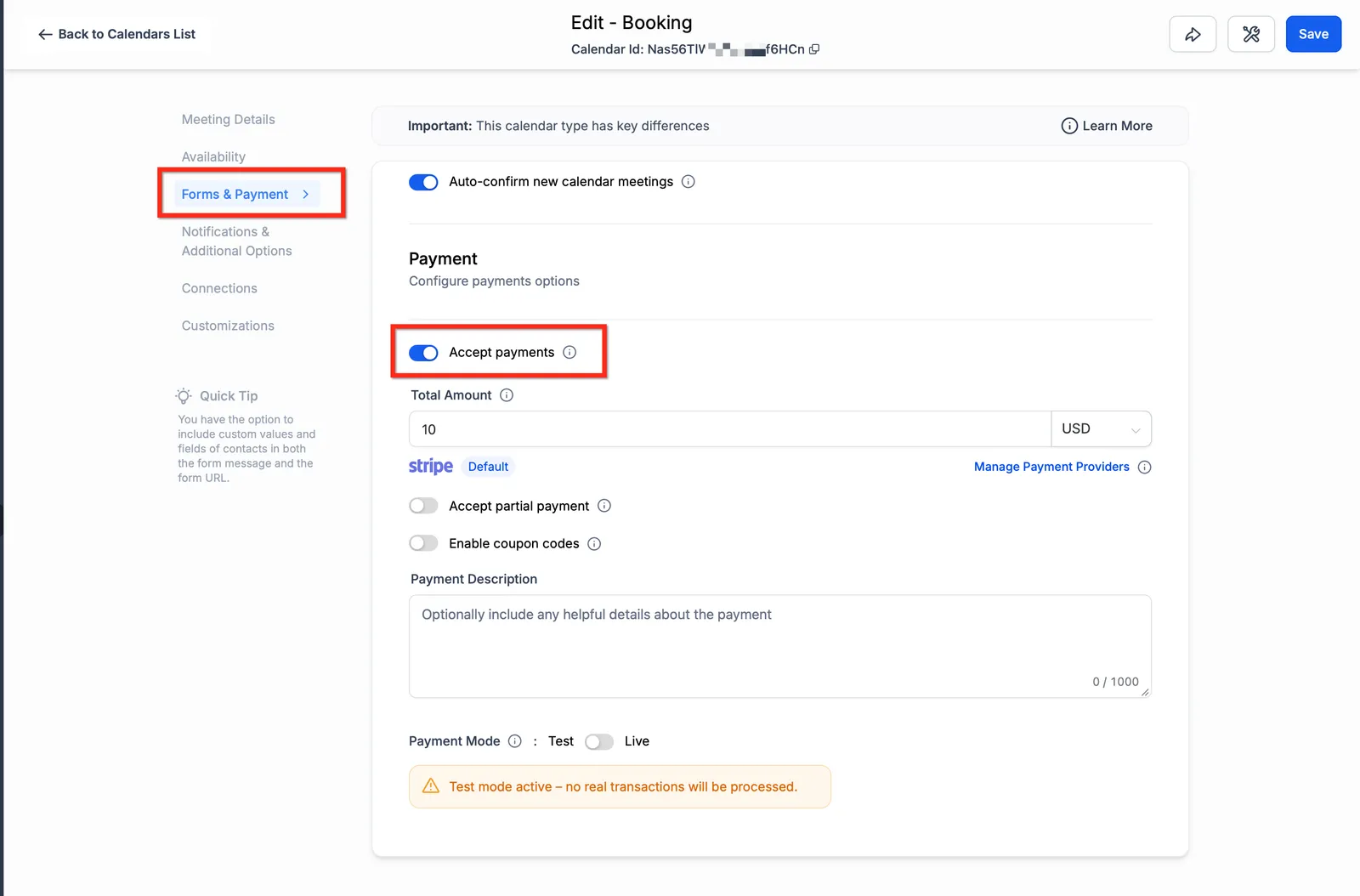Screen dimensions: 1360x896
Task: Click the Learn More info icon
Action: click(x=1069, y=126)
